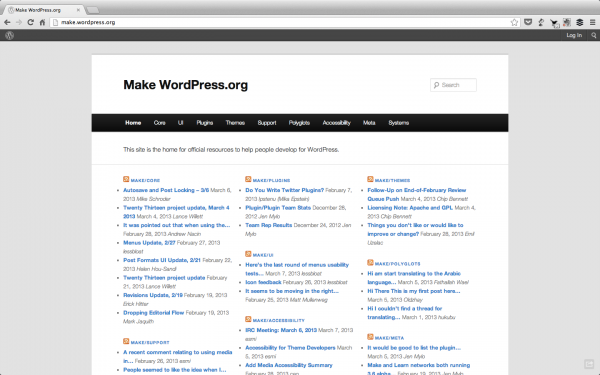Screen dimensions: 600x375
Task: Go to the Core navigation item
Action: [160, 123]
